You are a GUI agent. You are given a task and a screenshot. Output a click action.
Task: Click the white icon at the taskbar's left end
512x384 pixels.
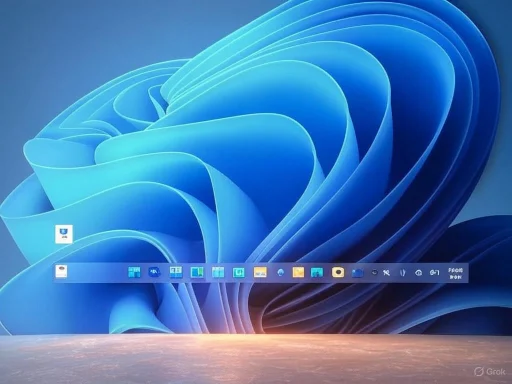pos(61,271)
